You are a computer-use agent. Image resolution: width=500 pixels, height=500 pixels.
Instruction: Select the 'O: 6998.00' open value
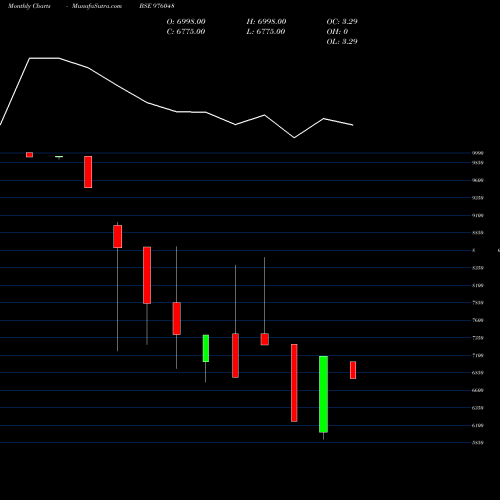click(x=186, y=21)
